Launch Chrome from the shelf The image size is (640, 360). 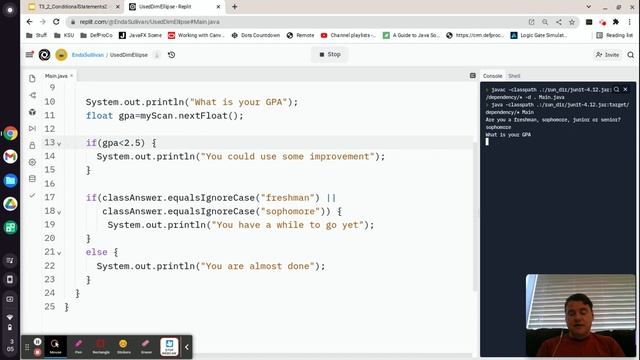click(x=10, y=133)
